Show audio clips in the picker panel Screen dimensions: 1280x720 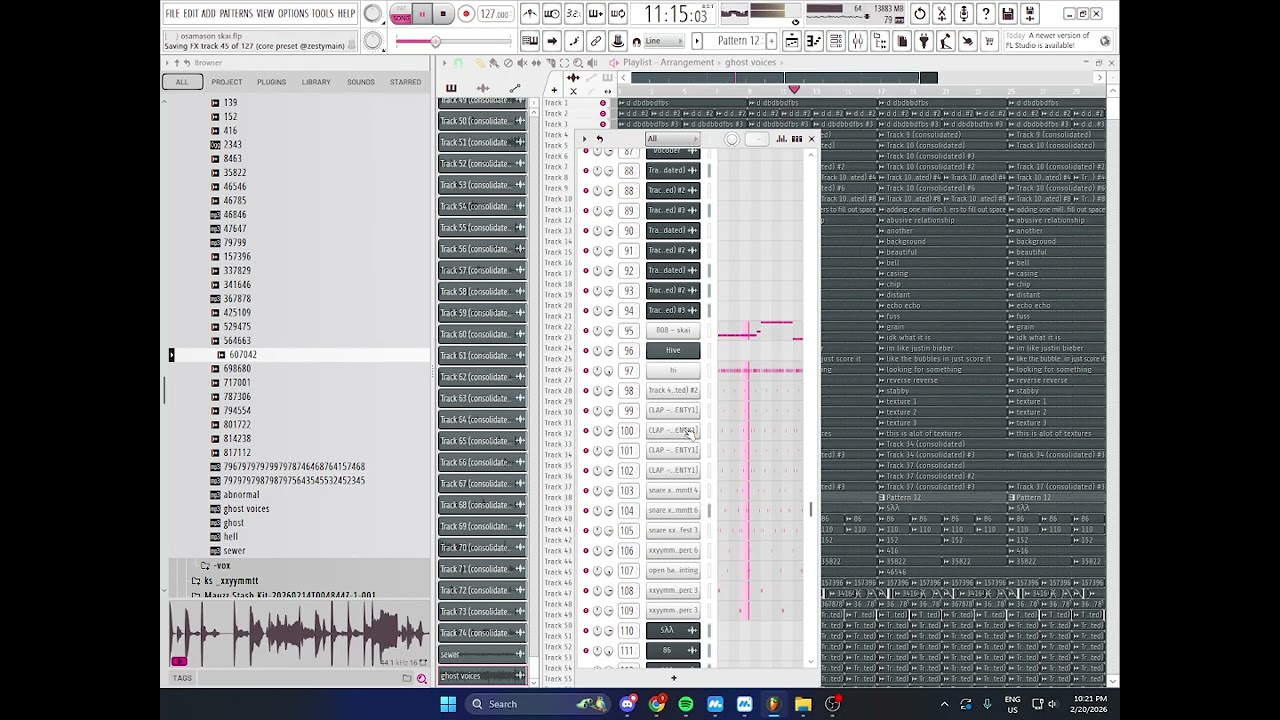pos(483,88)
